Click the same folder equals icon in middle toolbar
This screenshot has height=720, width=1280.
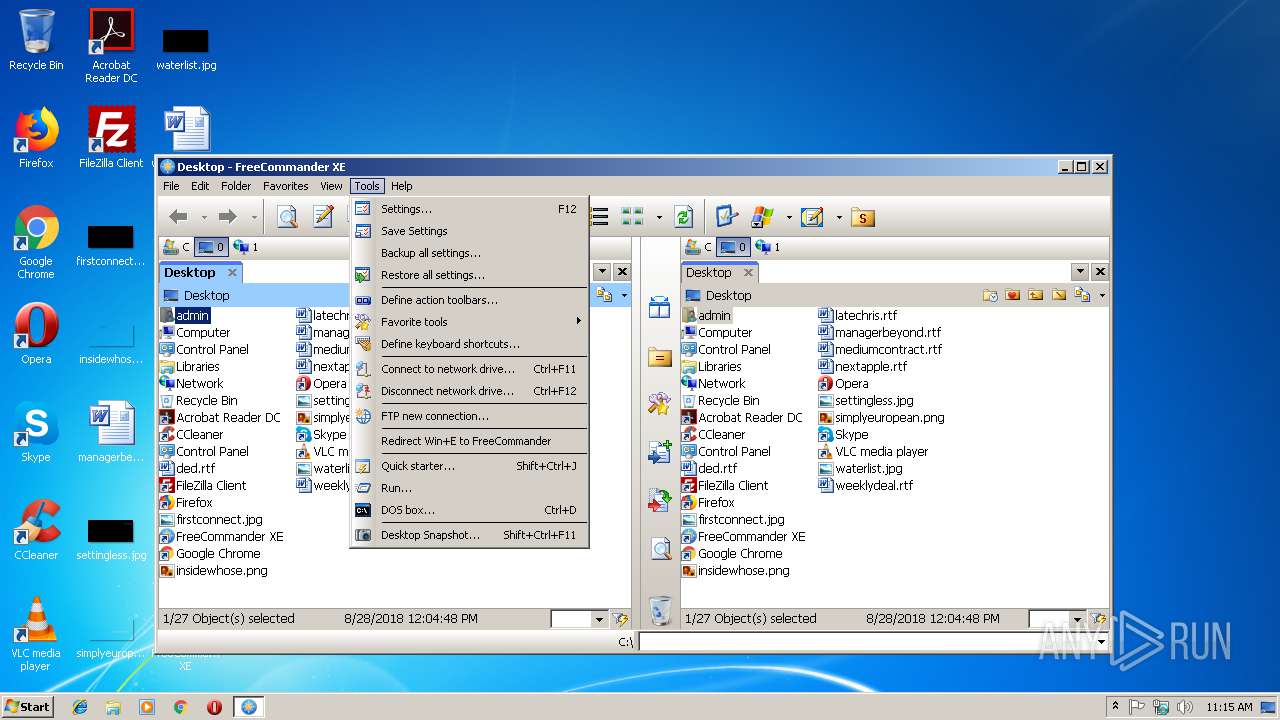tap(660, 357)
